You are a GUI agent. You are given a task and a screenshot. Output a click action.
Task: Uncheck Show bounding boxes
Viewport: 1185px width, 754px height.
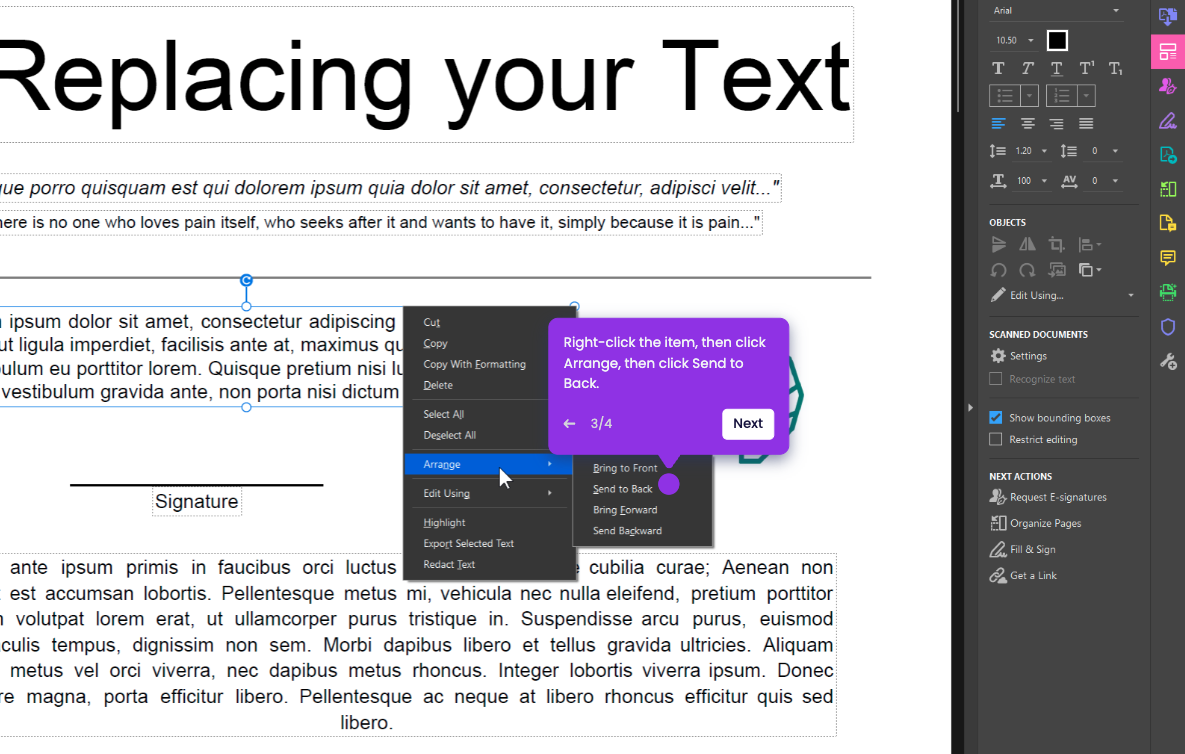(x=995, y=417)
